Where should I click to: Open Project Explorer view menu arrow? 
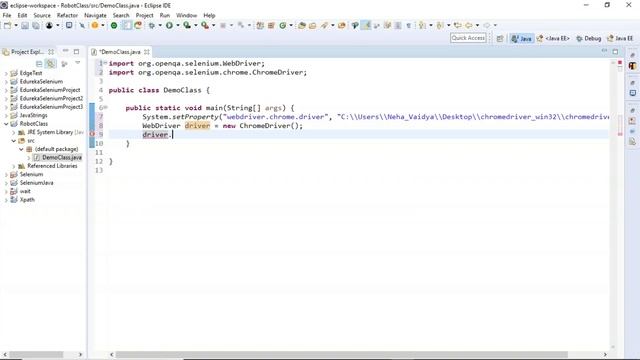[78, 63]
